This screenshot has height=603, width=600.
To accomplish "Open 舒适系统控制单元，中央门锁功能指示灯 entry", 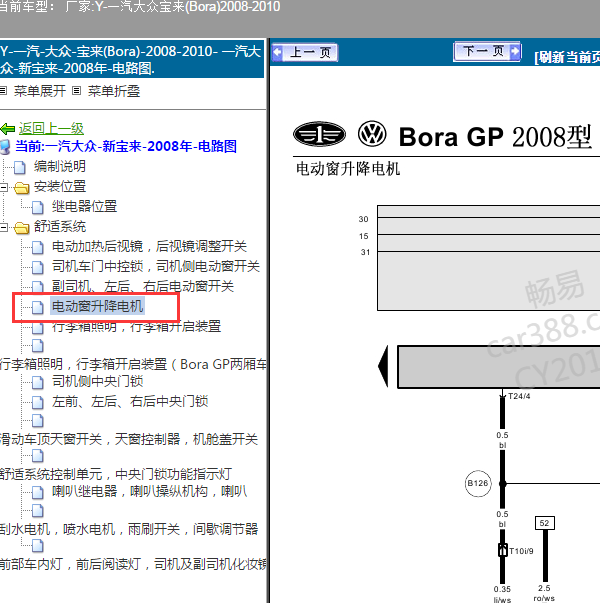I will 116,474.
